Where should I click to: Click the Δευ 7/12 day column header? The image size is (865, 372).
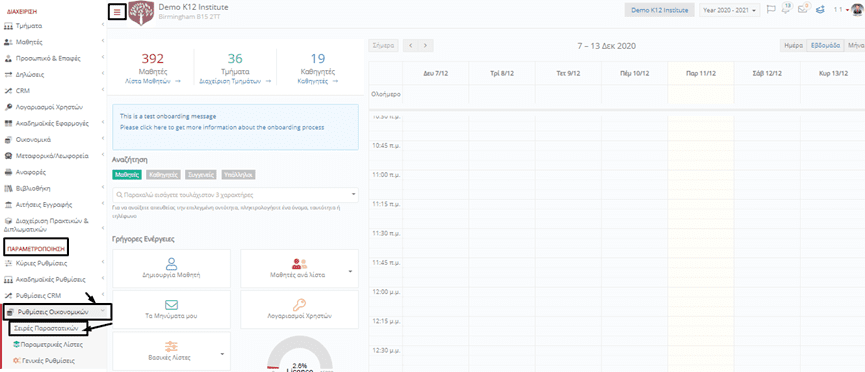pos(436,73)
